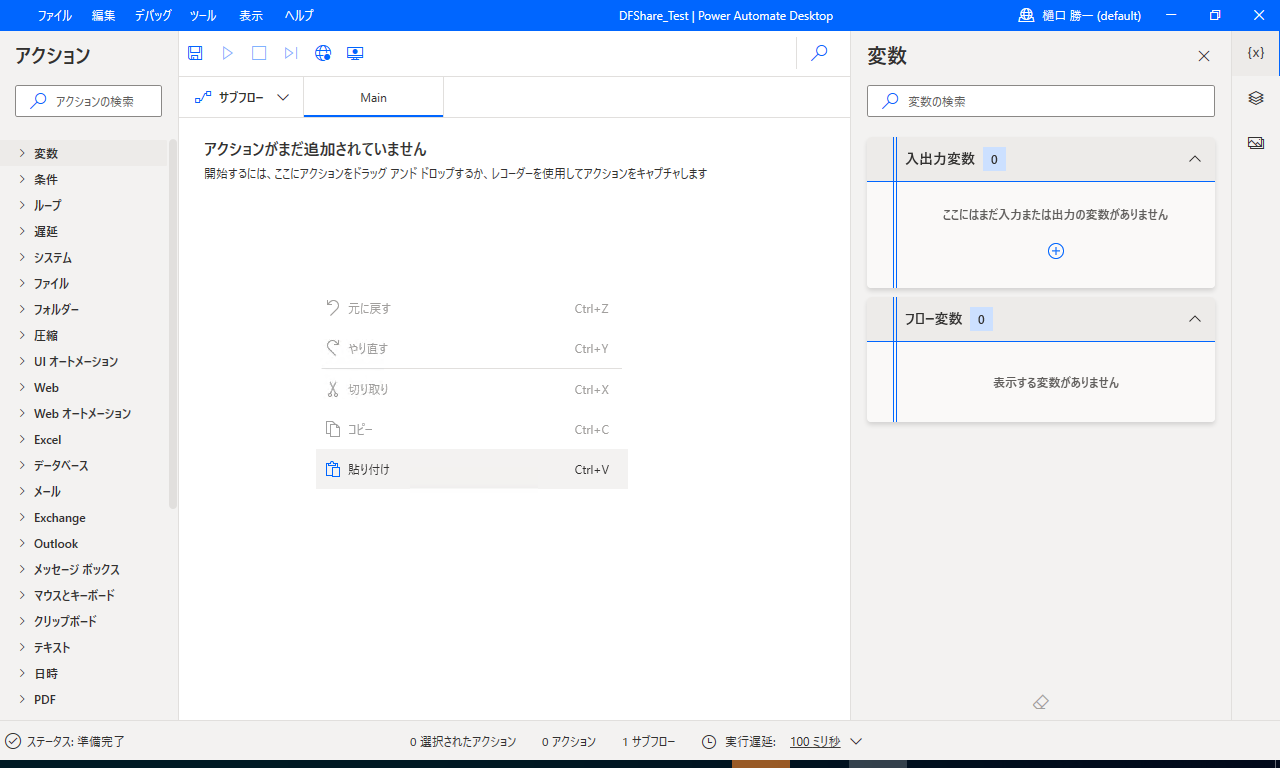Click the paste icon in the context menu
Screen dimensions: 1280x768
pos(334,469)
